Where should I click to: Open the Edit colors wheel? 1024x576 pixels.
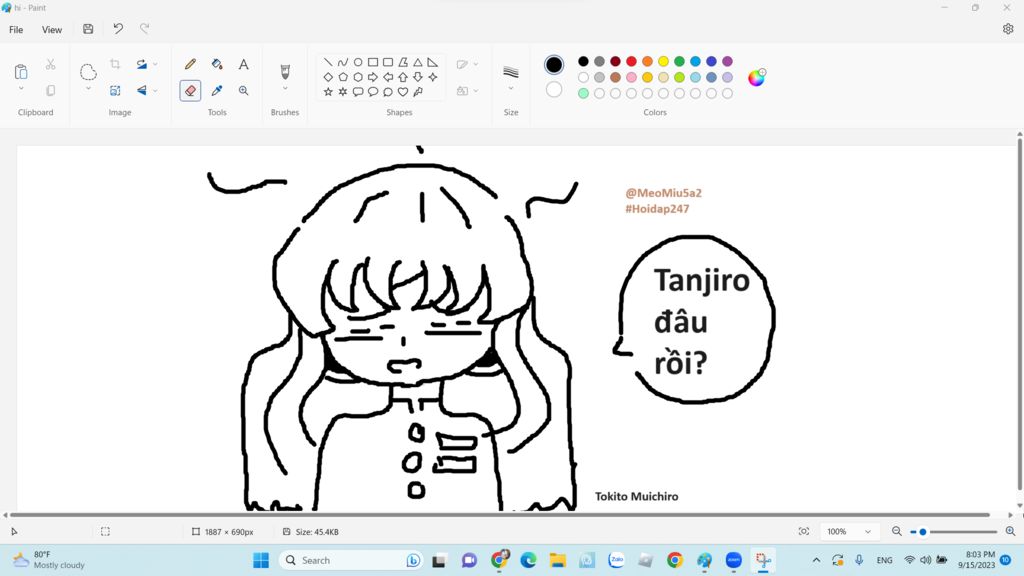click(x=756, y=78)
